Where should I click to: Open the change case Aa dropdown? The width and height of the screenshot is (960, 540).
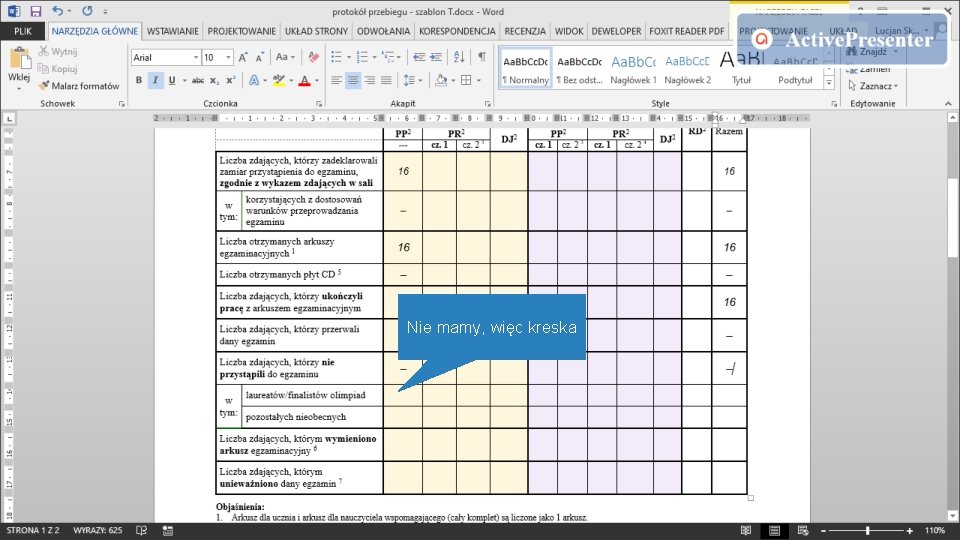(285, 57)
